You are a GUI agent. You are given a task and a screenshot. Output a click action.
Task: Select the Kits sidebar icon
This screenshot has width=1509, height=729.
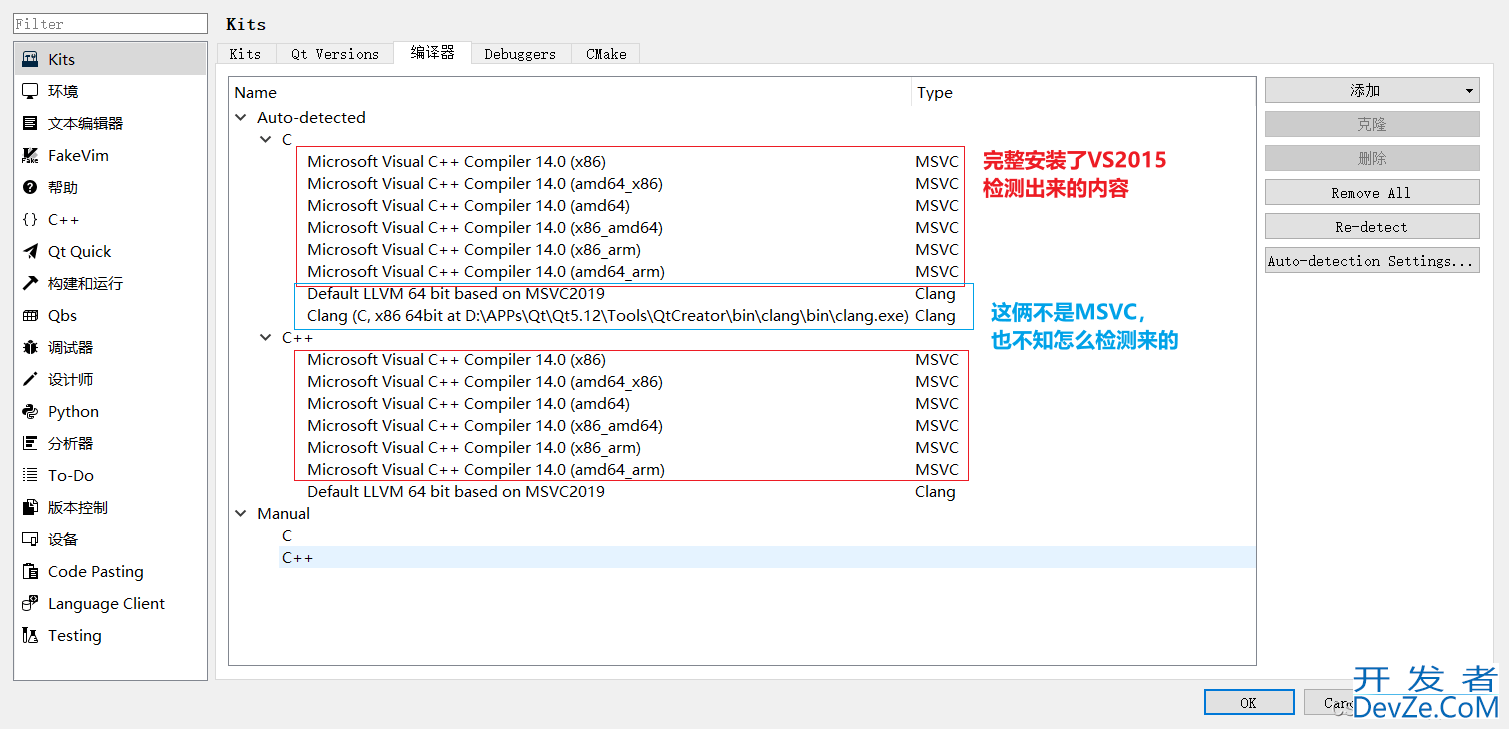pos(30,60)
